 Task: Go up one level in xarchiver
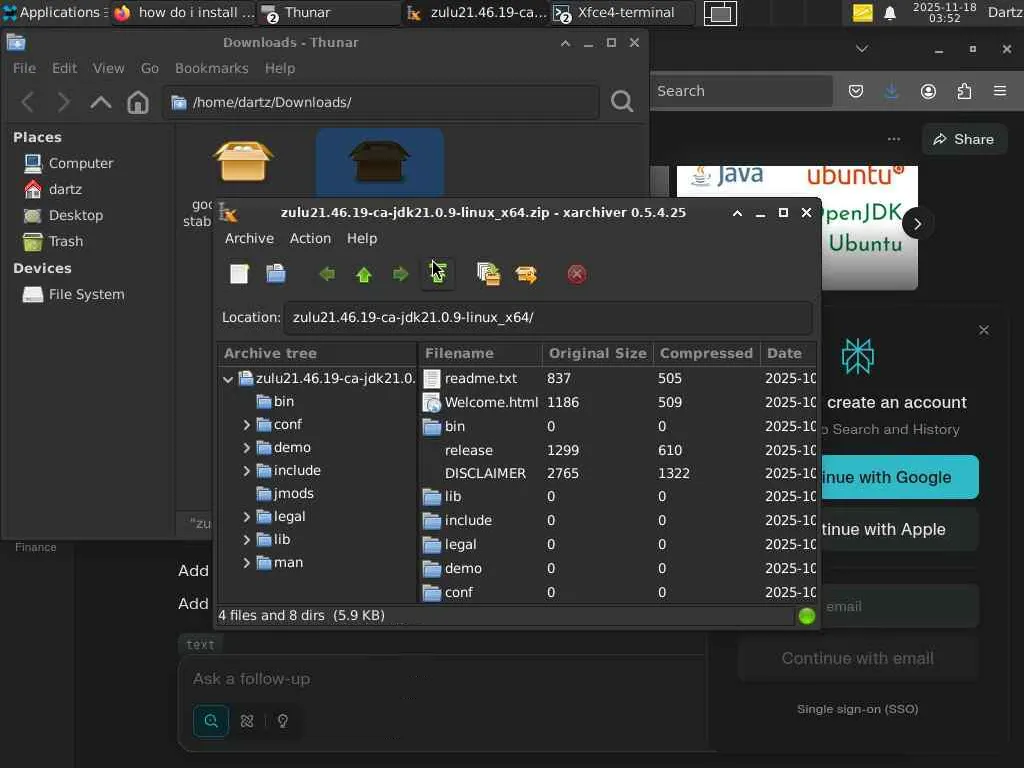click(364, 274)
